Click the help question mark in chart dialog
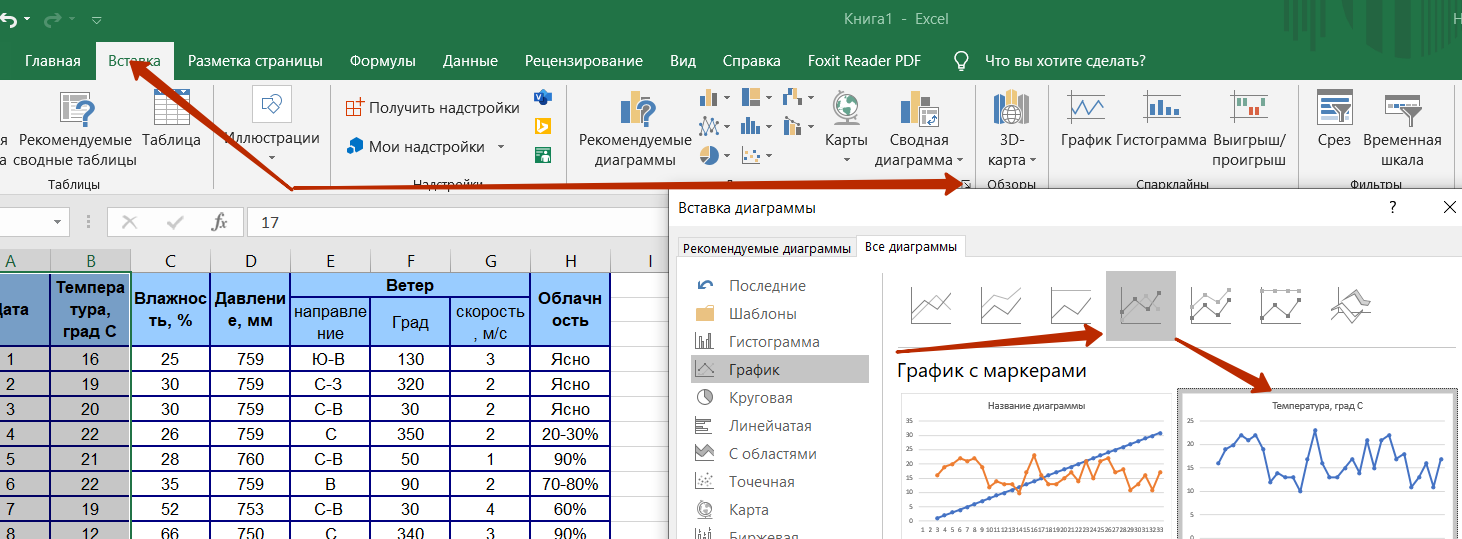Screen dimensions: 1462x539 [1392, 208]
